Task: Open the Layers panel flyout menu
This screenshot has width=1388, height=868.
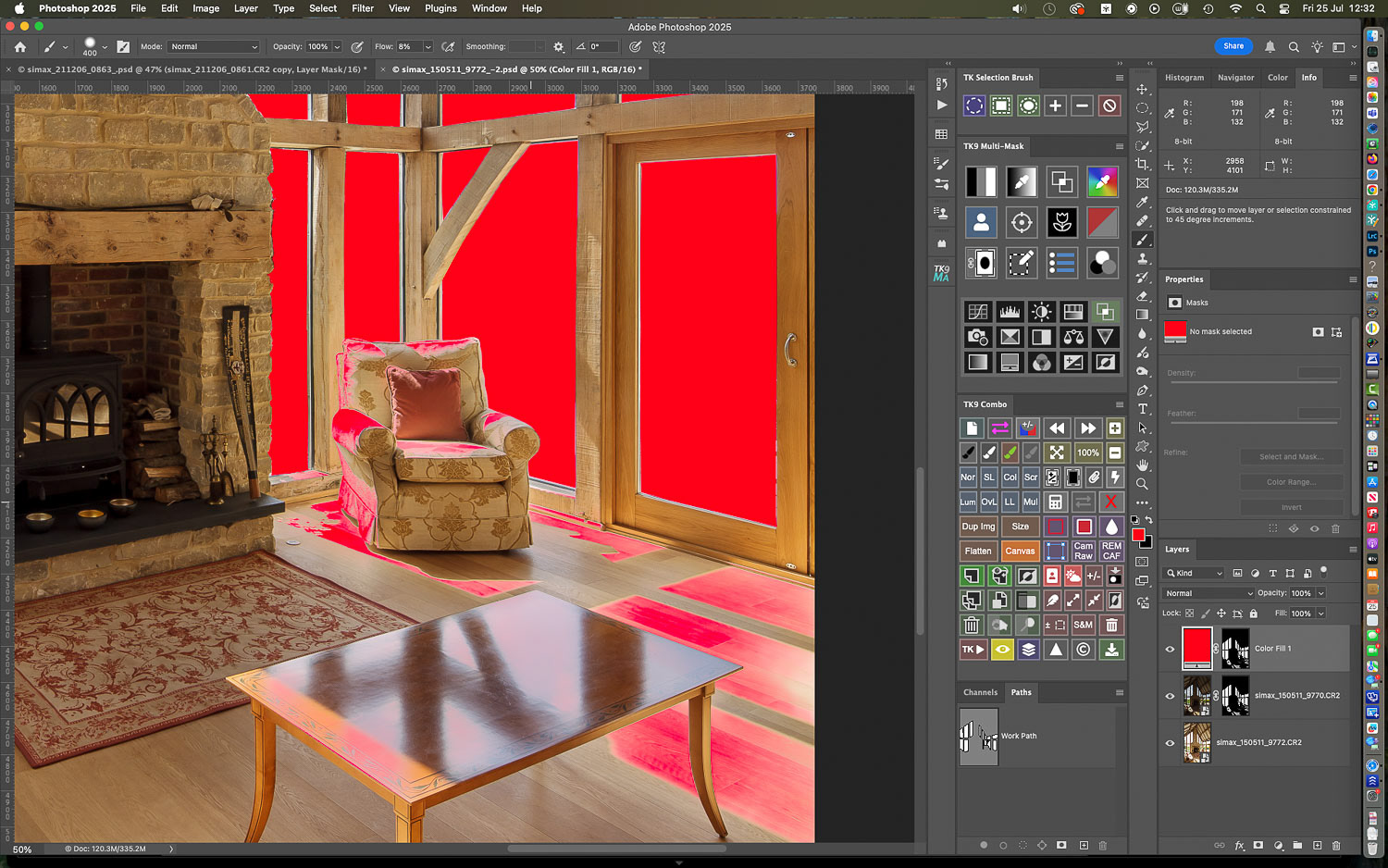Action: click(x=1353, y=550)
